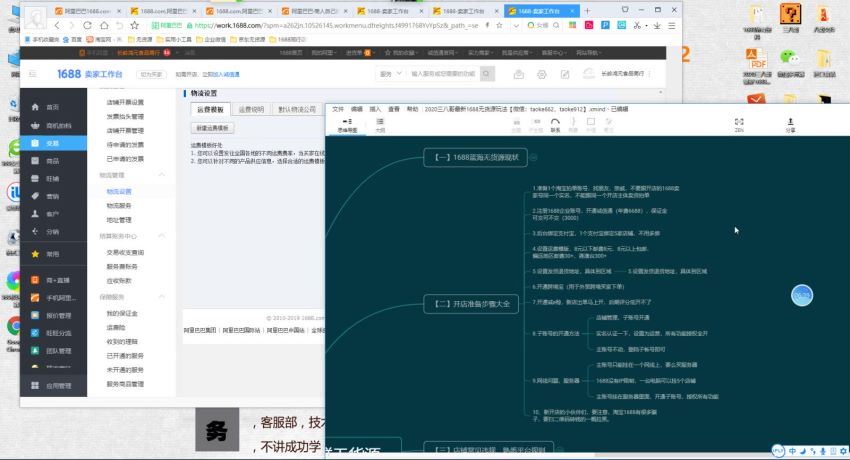Focus the 1688 header search input
The image size is (850, 460).
(443, 74)
